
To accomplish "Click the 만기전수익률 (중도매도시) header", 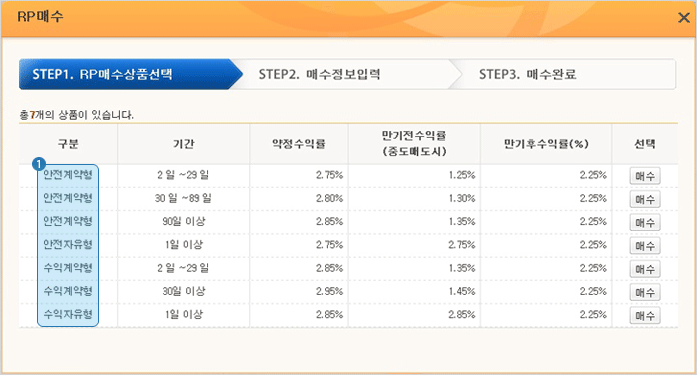I will [414, 143].
